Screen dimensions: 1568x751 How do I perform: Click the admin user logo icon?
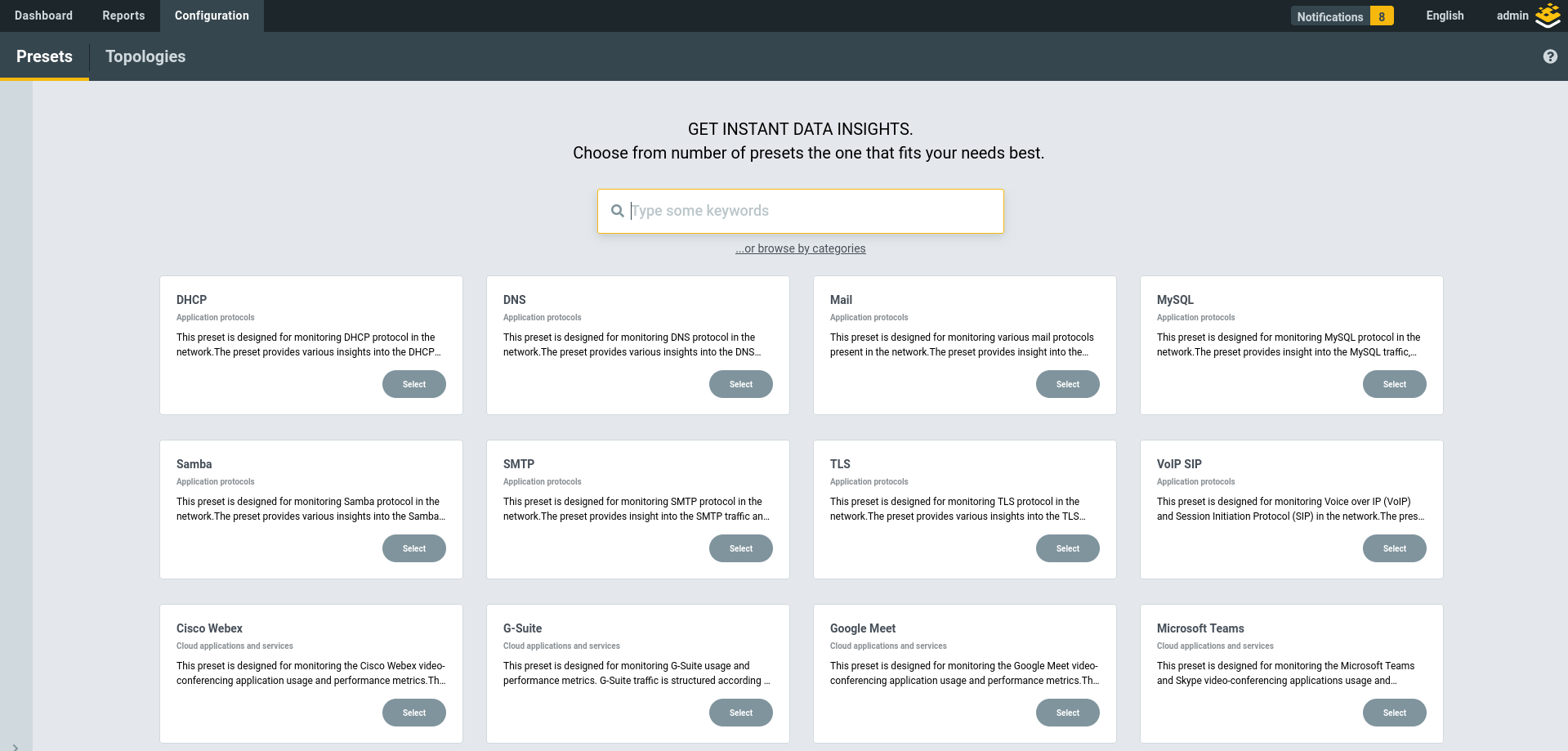[1548, 16]
